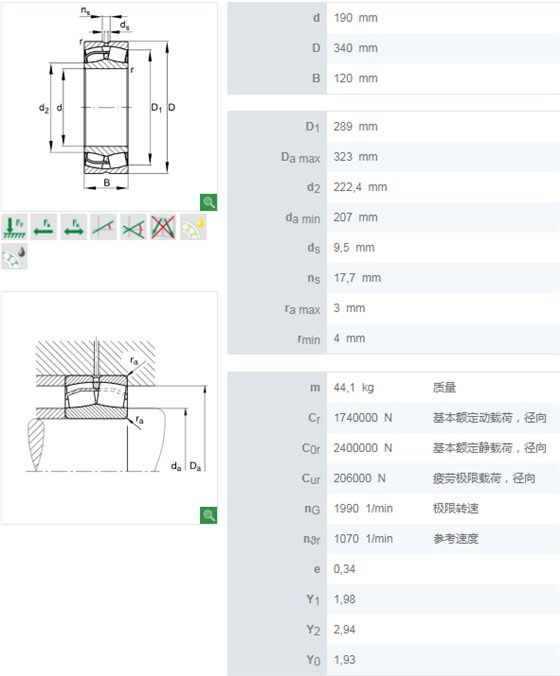The height and width of the screenshot is (676, 560).
Task: Select the width B row 120 mm
Action: (x=394, y=78)
